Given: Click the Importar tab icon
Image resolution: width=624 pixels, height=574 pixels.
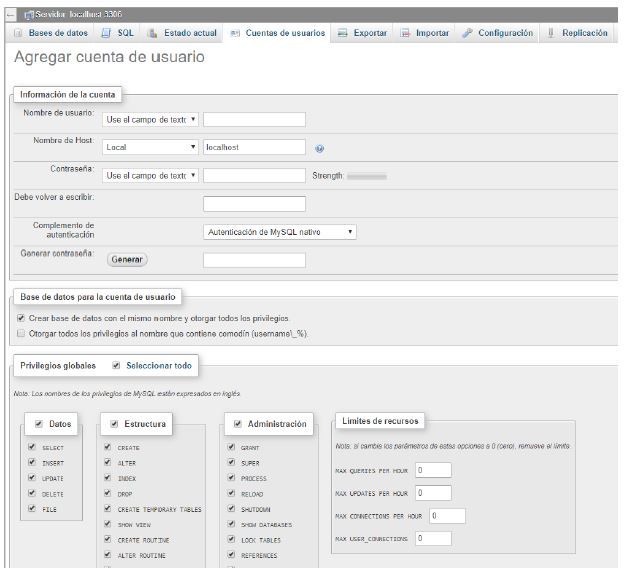Looking at the screenshot, I should [x=405, y=33].
